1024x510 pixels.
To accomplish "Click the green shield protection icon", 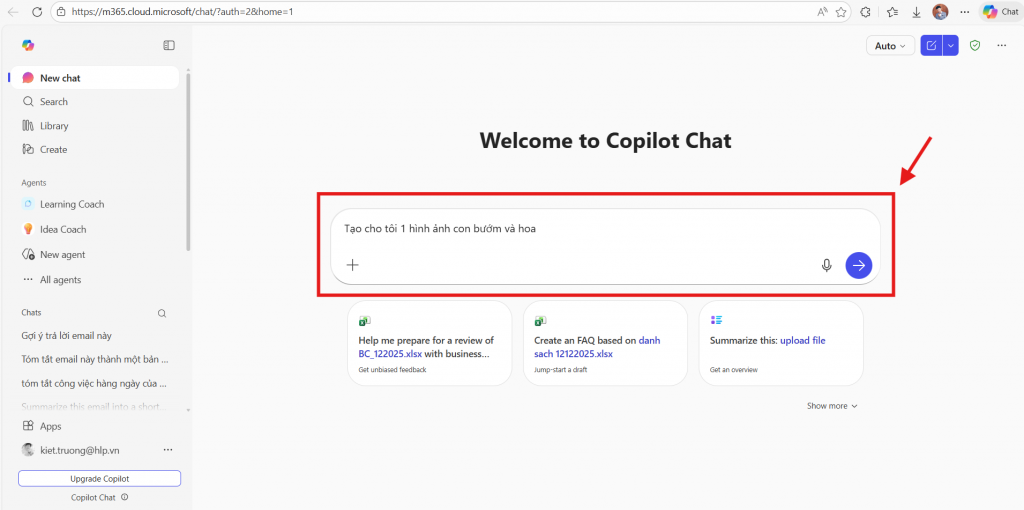I will (x=975, y=45).
